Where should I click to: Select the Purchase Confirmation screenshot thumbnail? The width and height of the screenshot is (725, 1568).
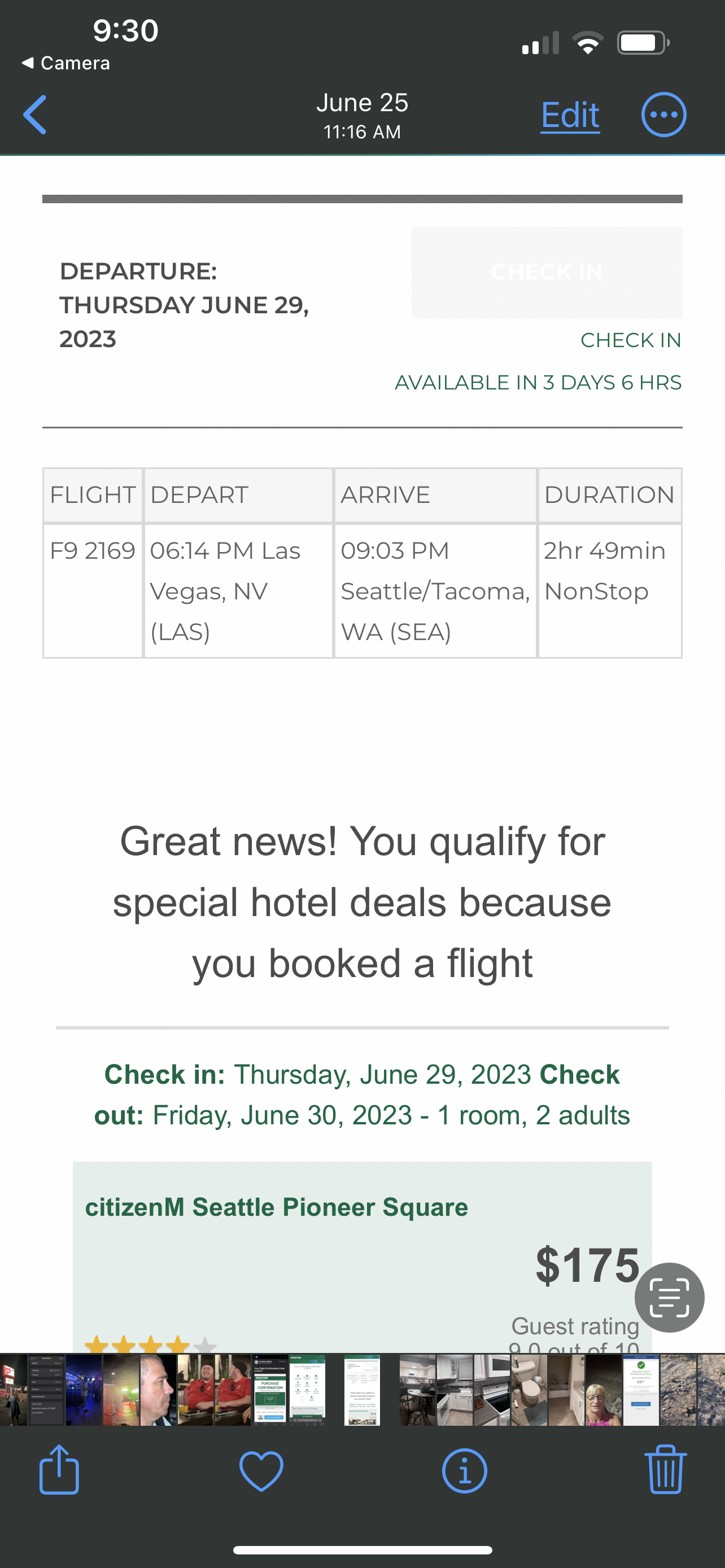(x=270, y=1390)
